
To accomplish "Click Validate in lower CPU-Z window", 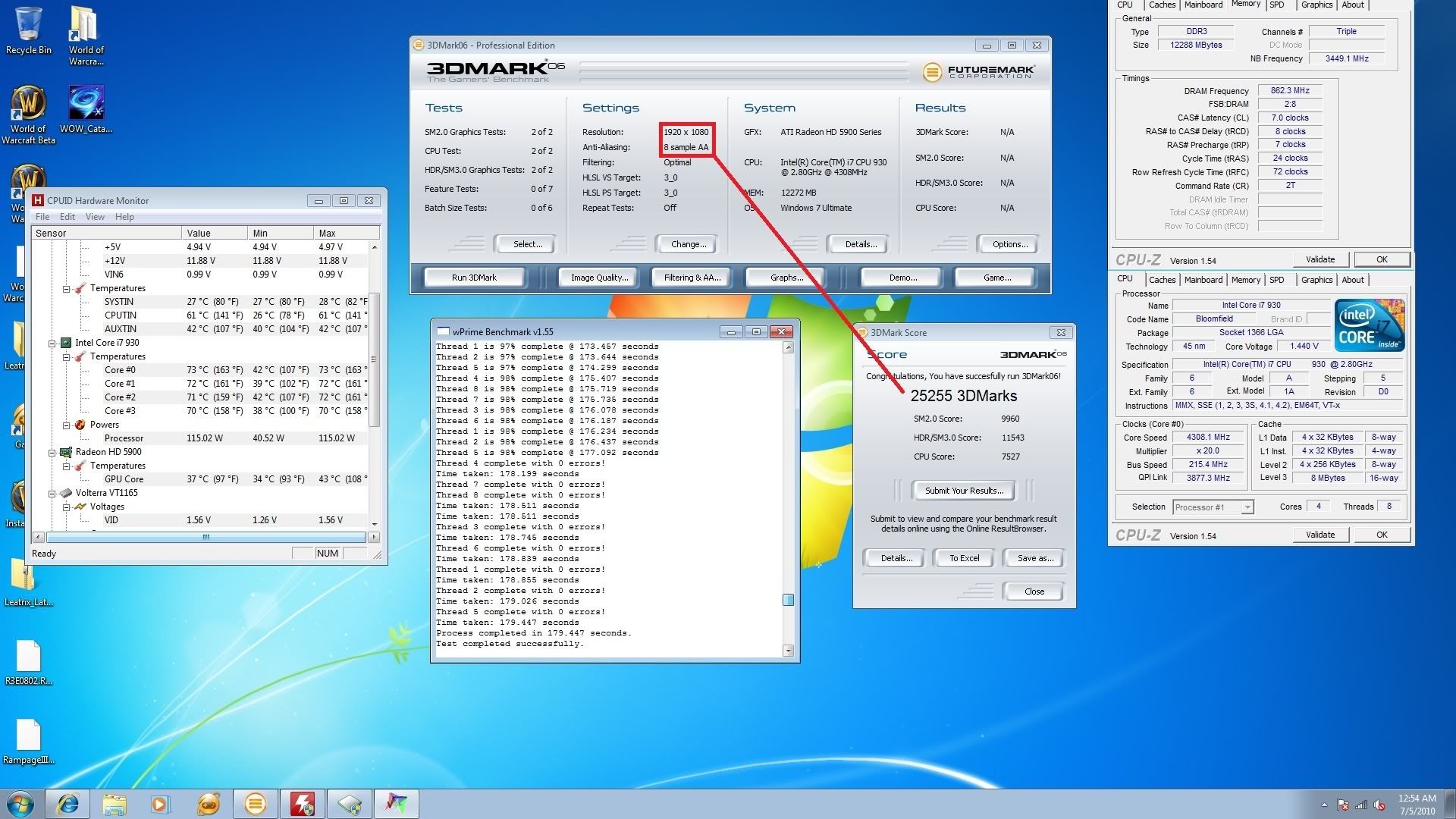I will click(x=1320, y=535).
